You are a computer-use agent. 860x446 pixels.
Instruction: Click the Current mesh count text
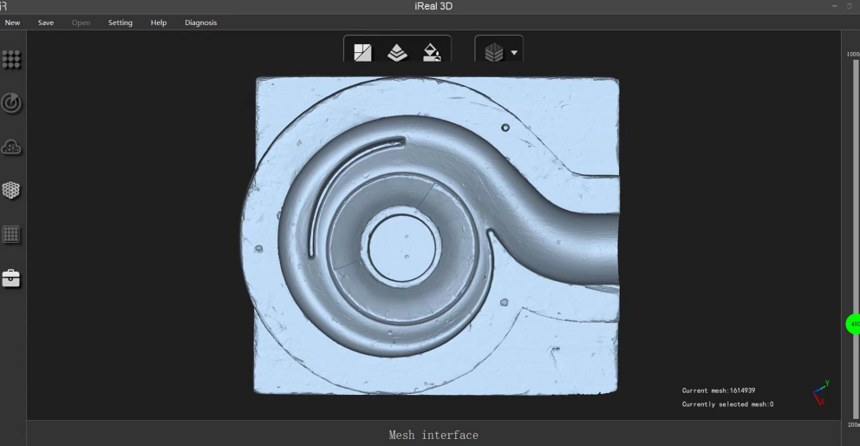point(718,391)
